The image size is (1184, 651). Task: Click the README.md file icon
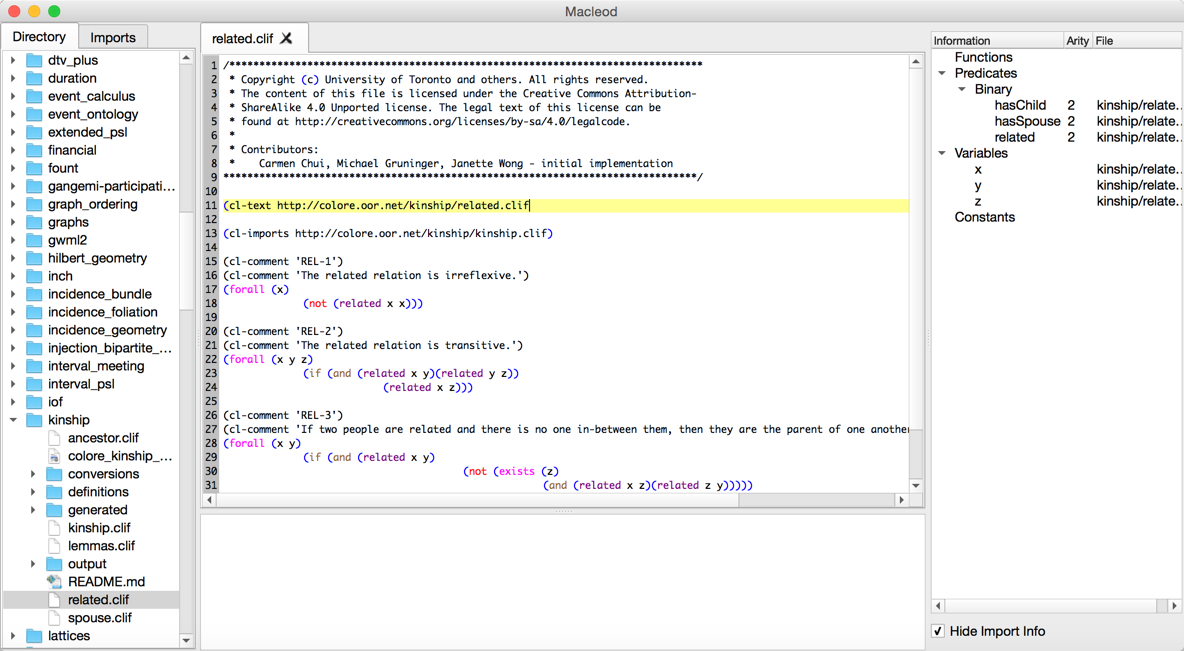(54, 582)
